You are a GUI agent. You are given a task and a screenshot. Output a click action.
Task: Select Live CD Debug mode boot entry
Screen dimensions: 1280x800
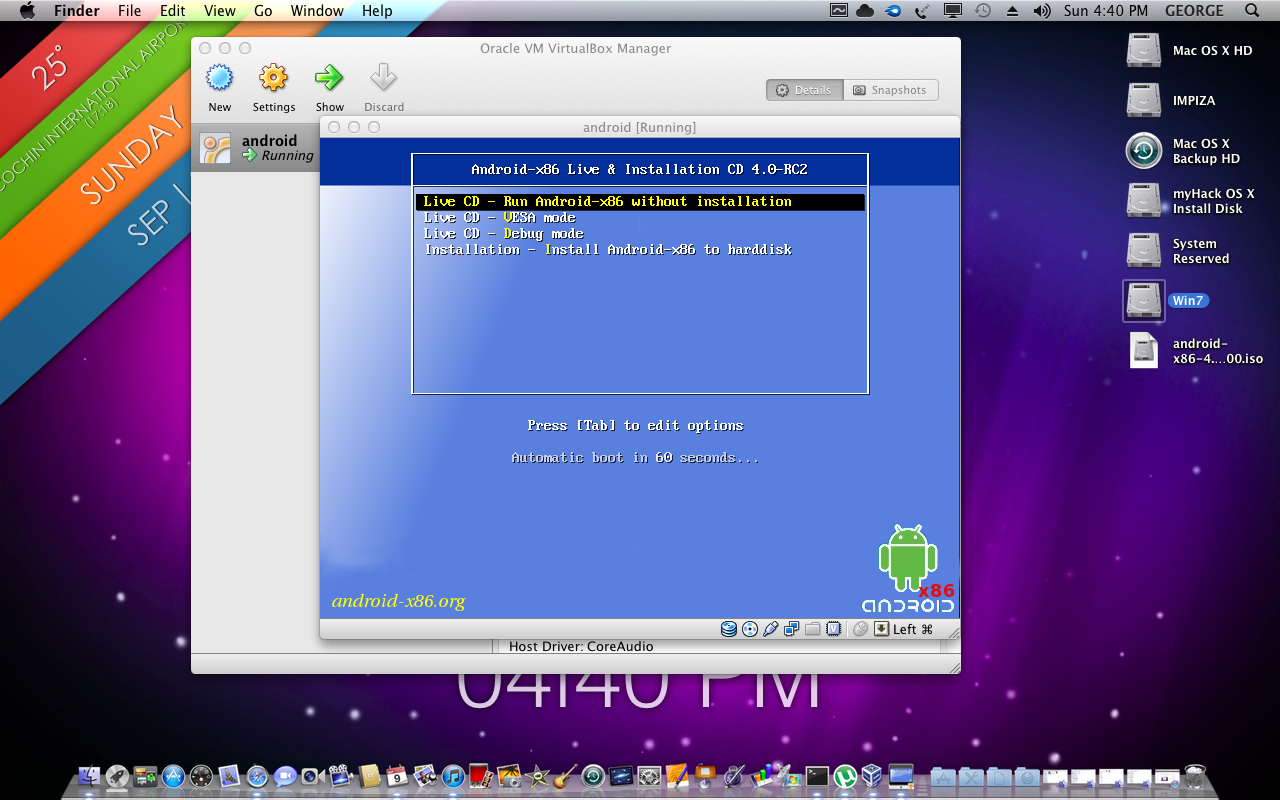coord(503,233)
